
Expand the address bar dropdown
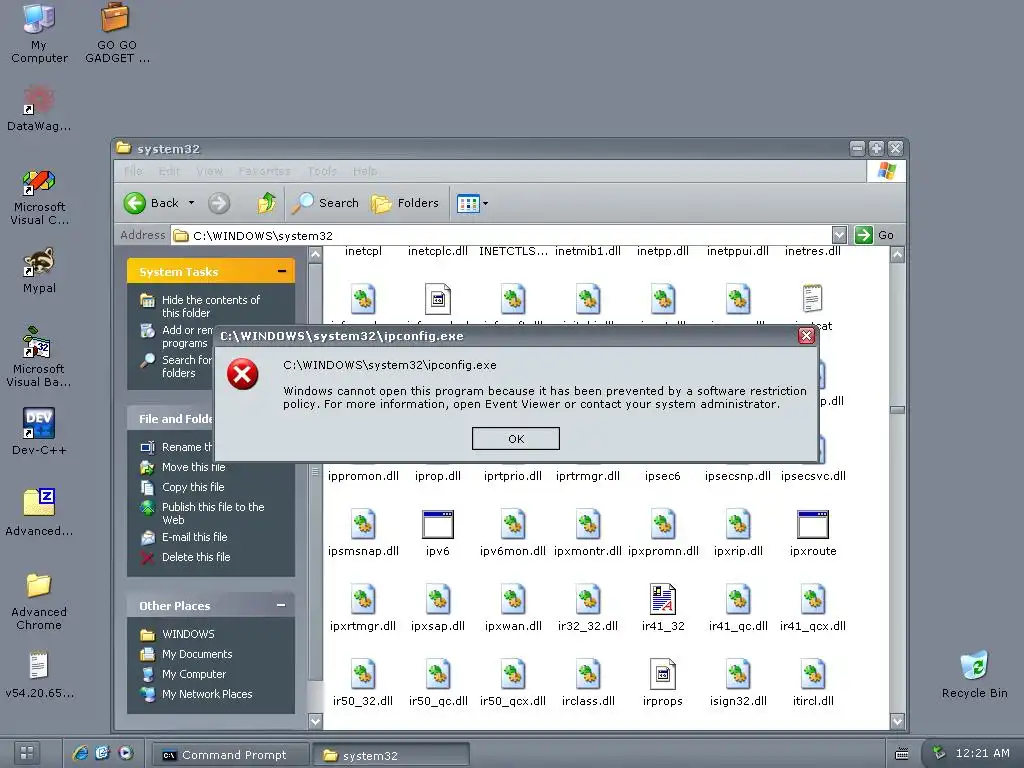pyautogui.click(x=839, y=235)
